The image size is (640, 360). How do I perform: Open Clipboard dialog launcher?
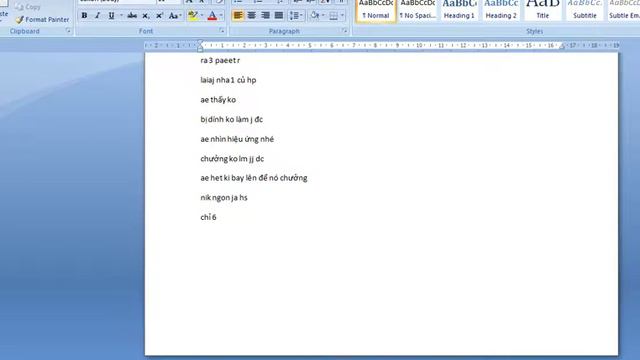[x=68, y=31]
